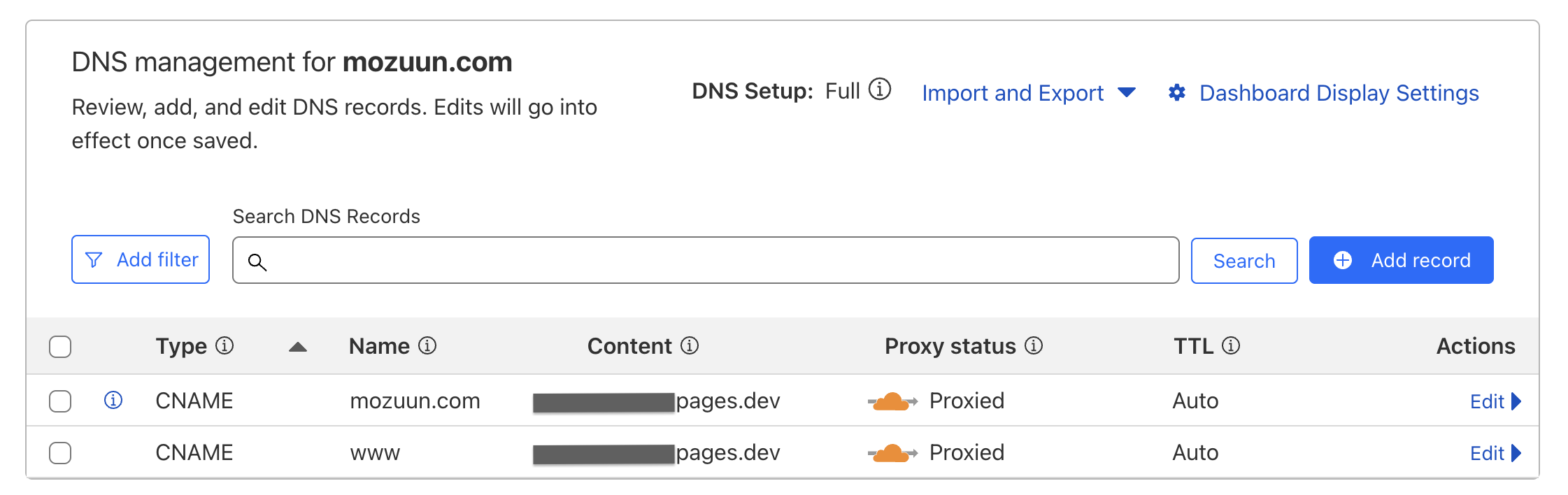Click the info icon next to Type header
Screen dimensions: 1568x495
click(224, 345)
